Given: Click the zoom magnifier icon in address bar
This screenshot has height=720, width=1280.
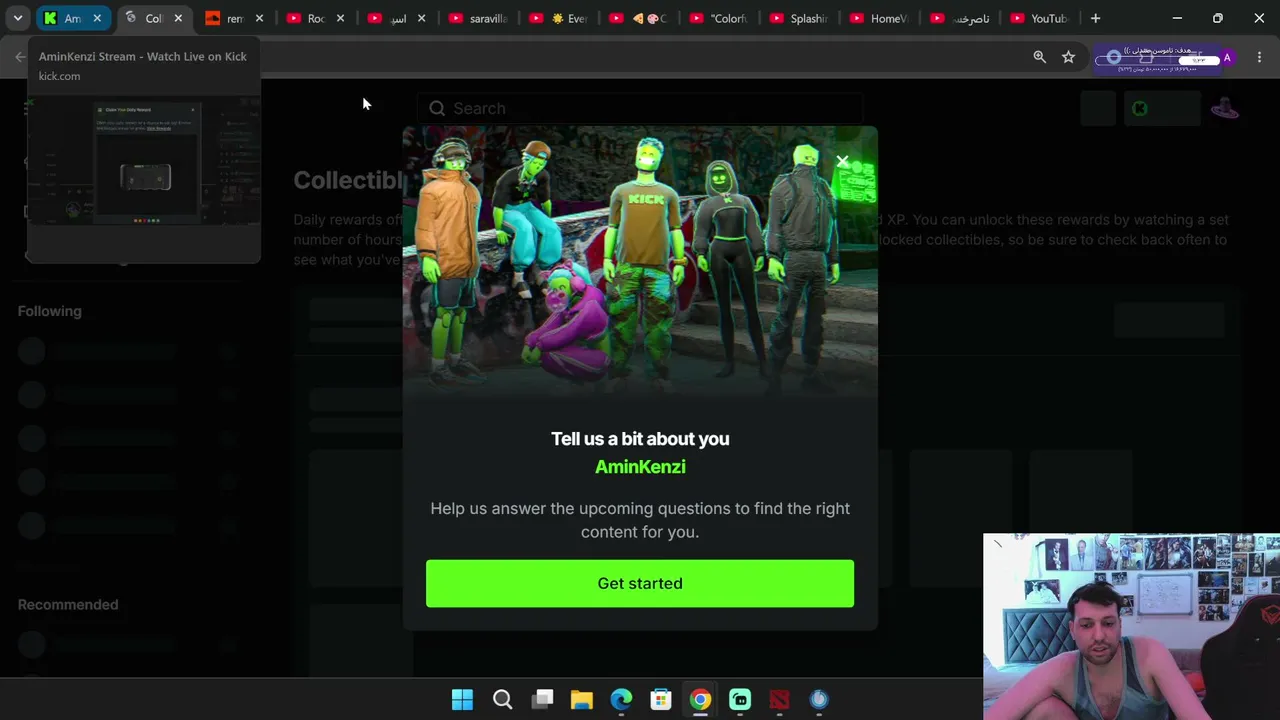Looking at the screenshot, I should pos(1040,57).
